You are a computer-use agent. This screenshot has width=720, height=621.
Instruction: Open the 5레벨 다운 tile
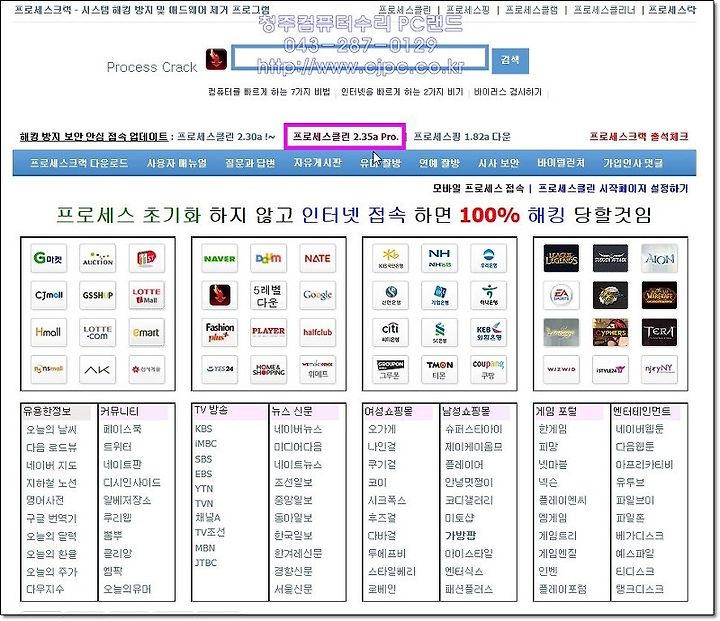click(268, 295)
